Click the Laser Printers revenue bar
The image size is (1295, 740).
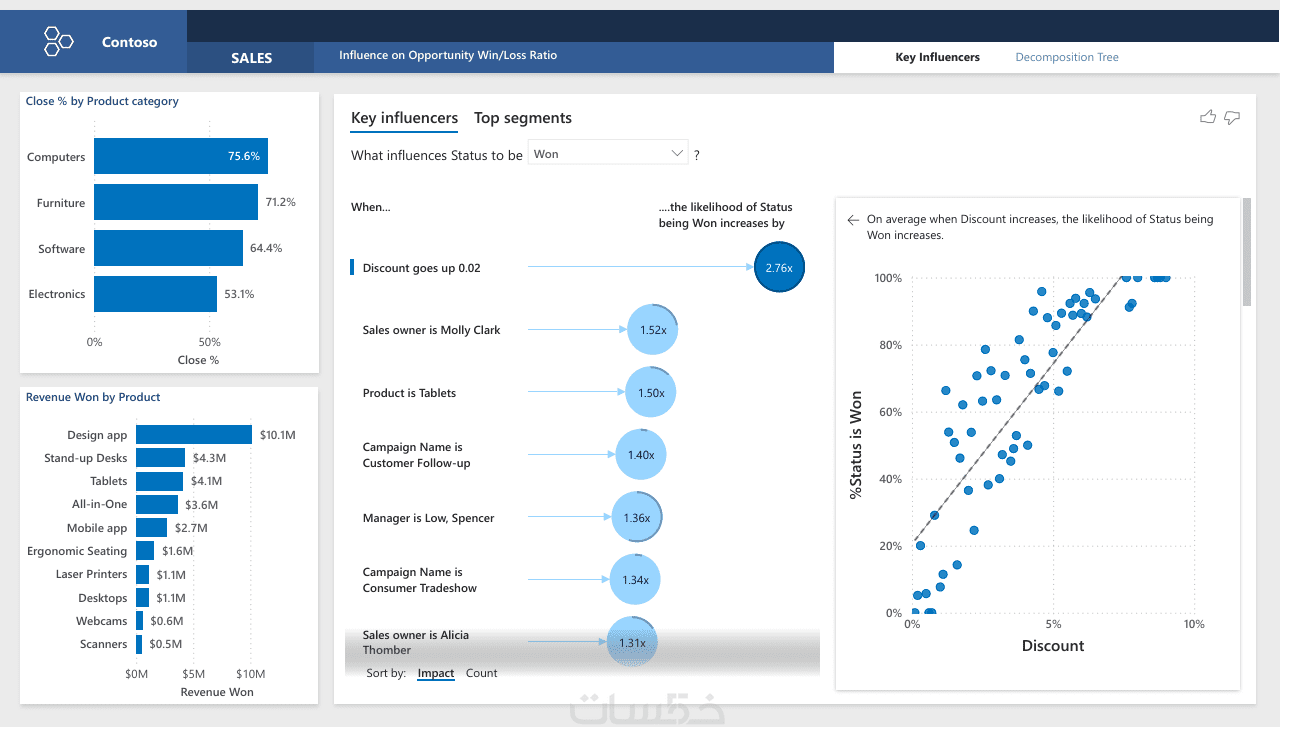tap(142, 574)
